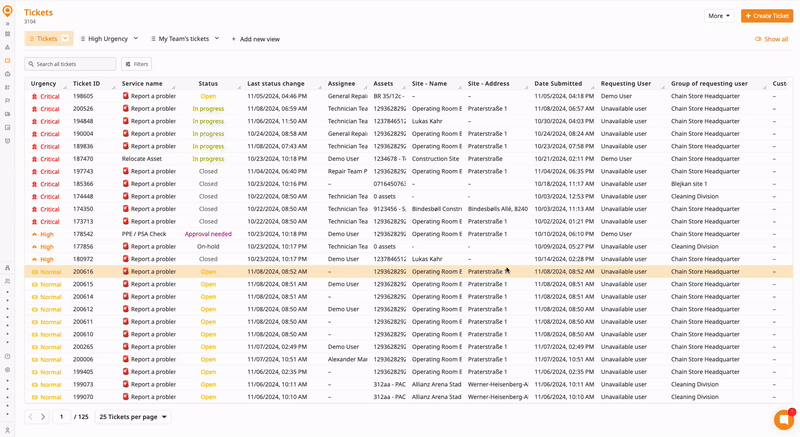Click Lukas Kahr site for ticket 194848

[427, 121]
